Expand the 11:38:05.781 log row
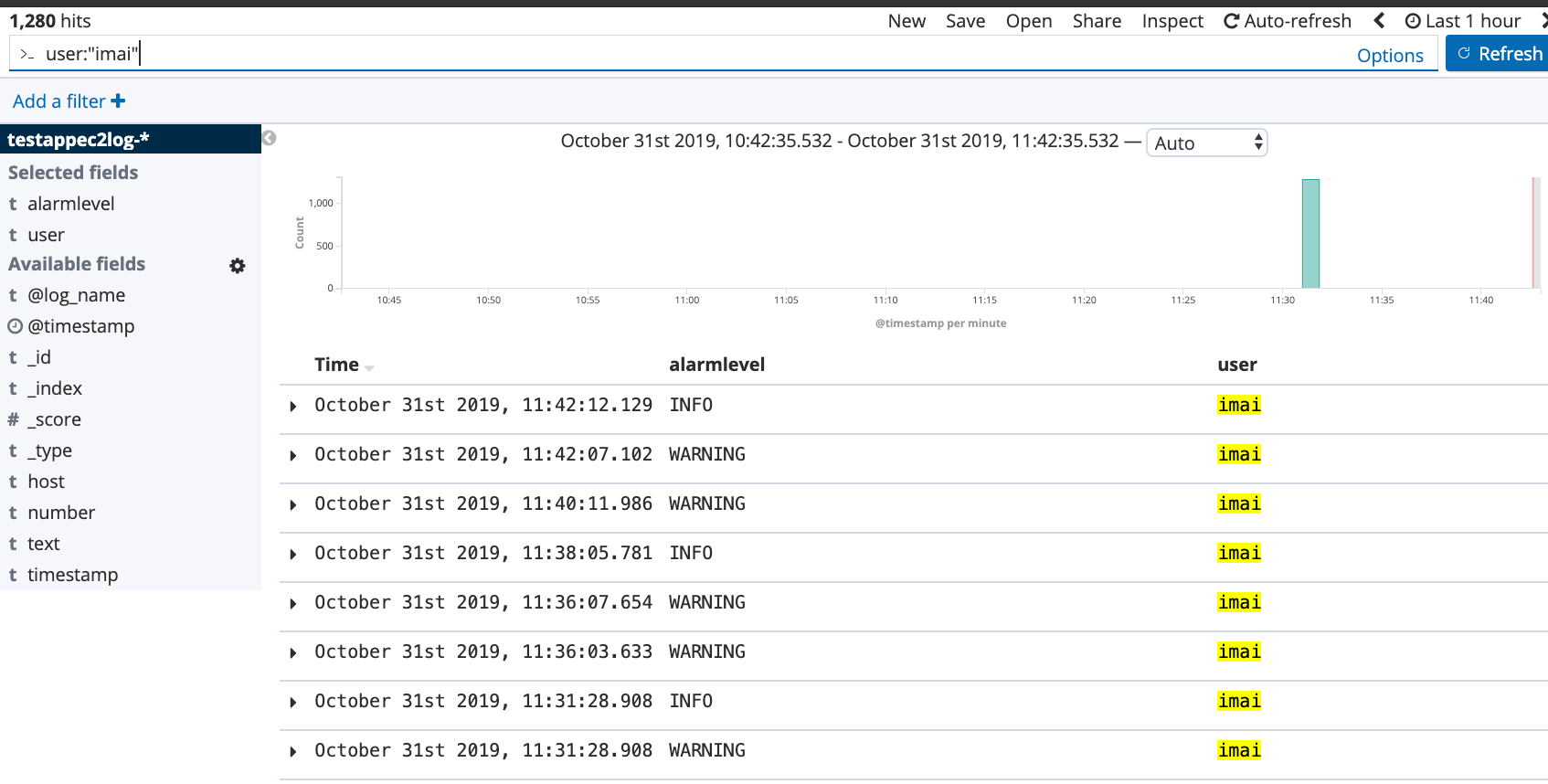Image resolution: width=1548 pixels, height=784 pixels. [293, 554]
